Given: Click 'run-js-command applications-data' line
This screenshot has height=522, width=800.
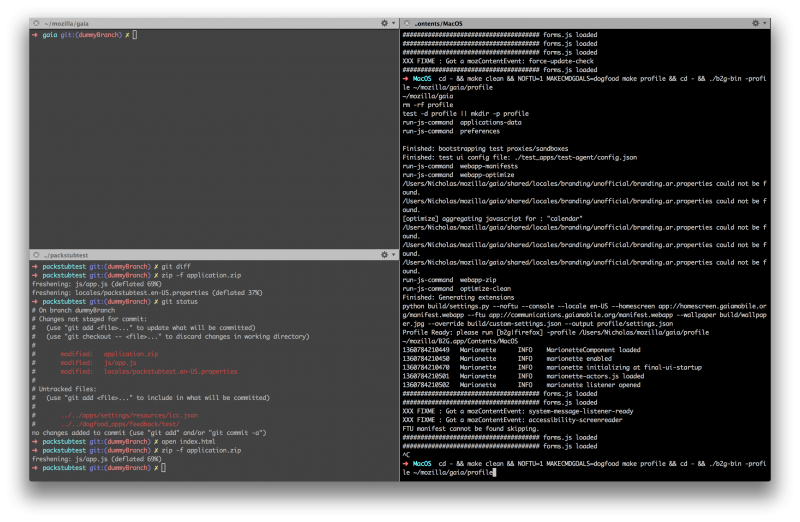Looking at the screenshot, I should pyautogui.click(x=462, y=122).
